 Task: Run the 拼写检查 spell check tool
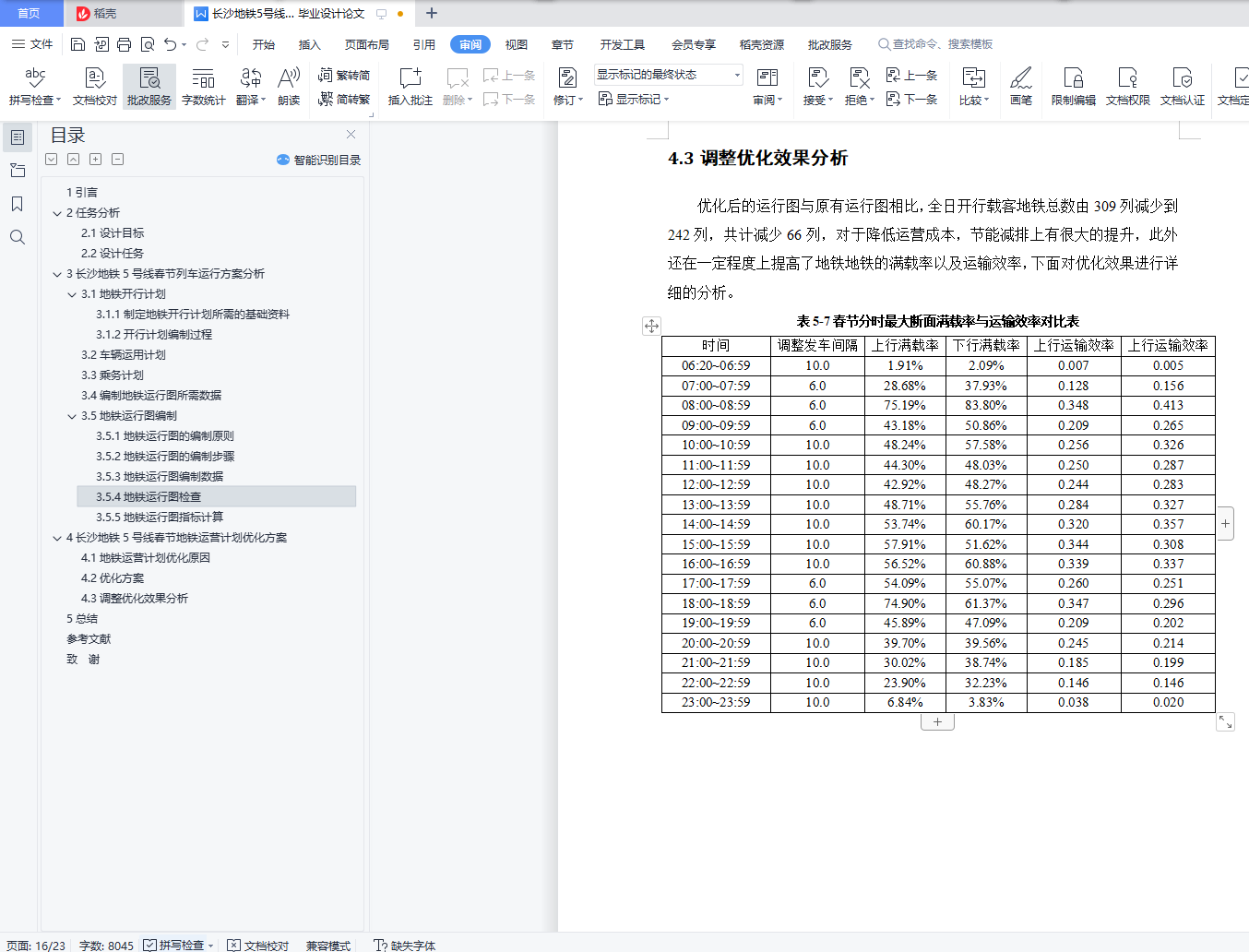point(35,87)
